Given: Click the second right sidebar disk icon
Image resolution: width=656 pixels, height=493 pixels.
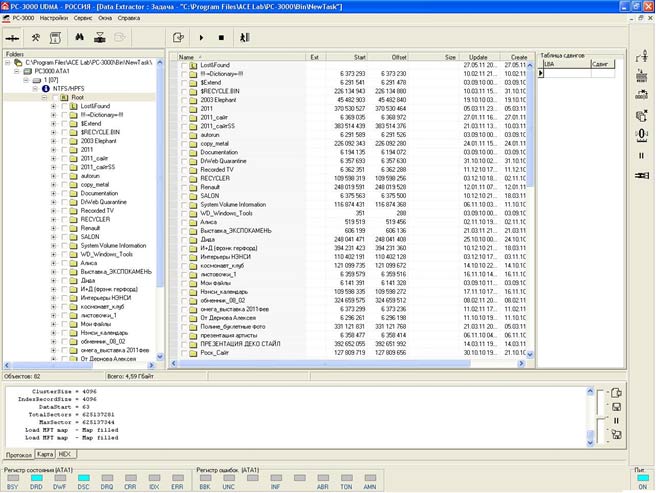Looking at the screenshot, I should click(x=641, y=75).
